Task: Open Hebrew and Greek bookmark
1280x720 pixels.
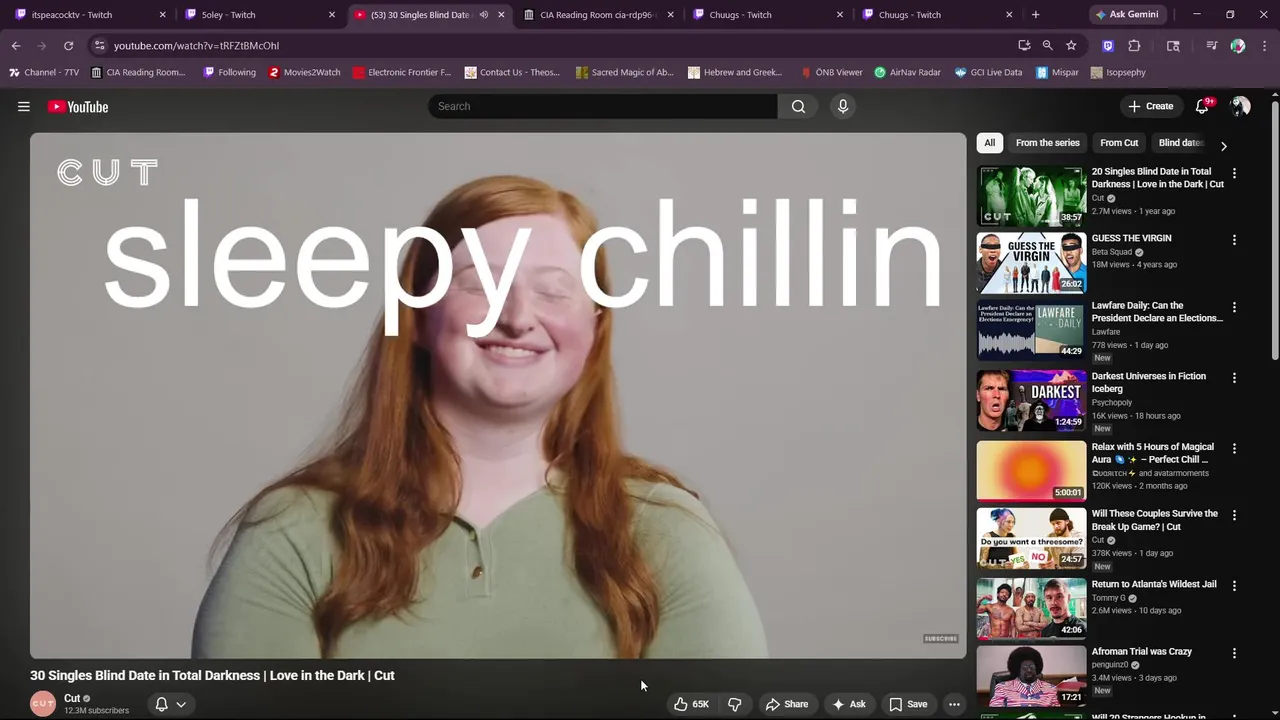Action: click(x=735, y=72)
